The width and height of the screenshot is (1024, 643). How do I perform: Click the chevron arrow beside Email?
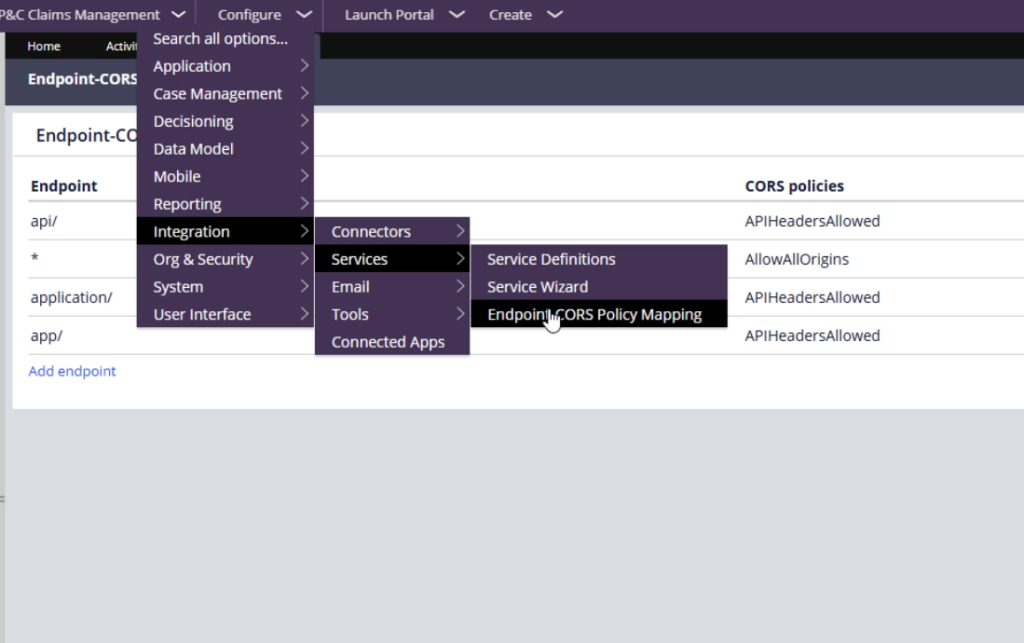(460, 286)
